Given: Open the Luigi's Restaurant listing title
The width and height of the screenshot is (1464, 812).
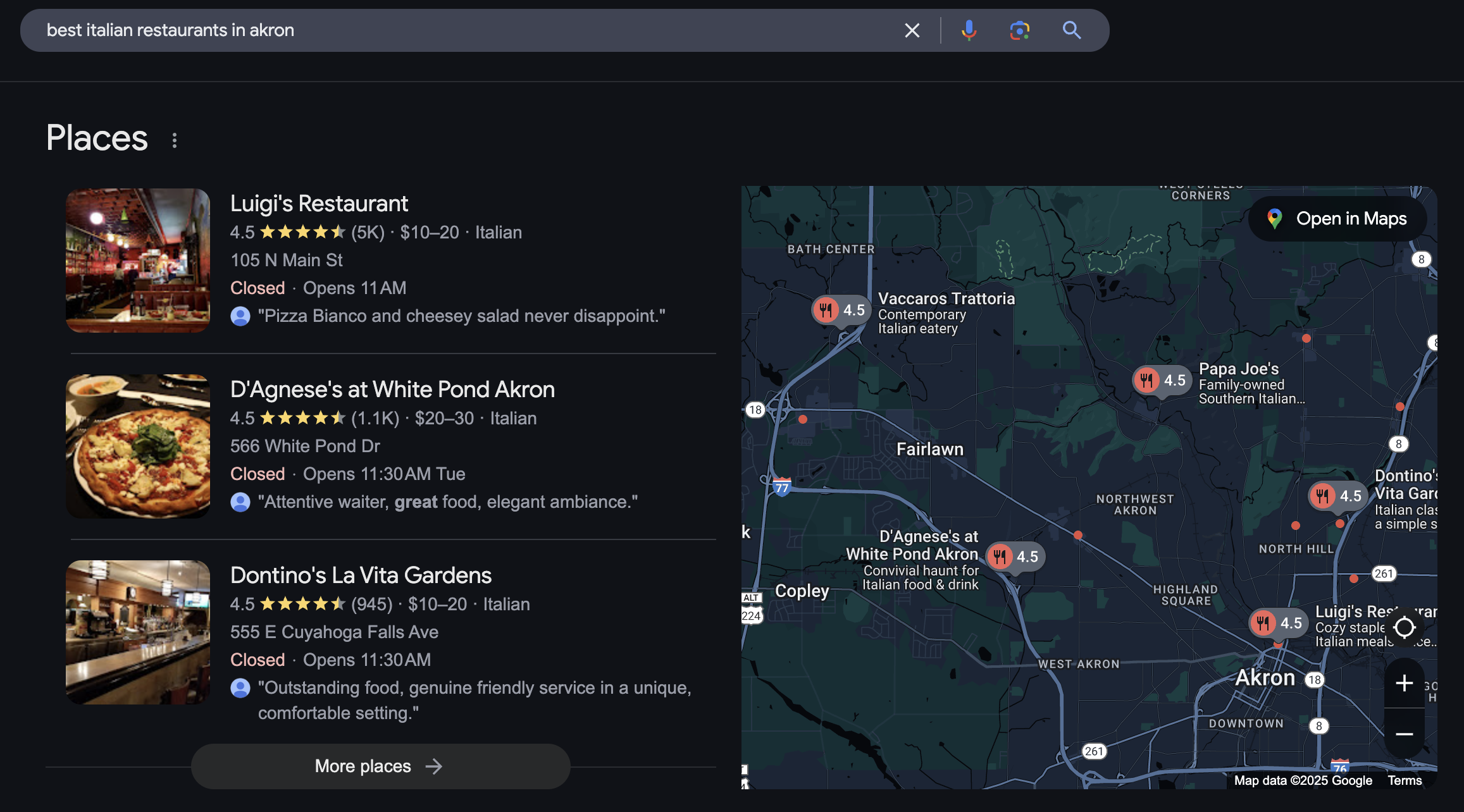Looking at the screenshot, I should pos(319,204).
